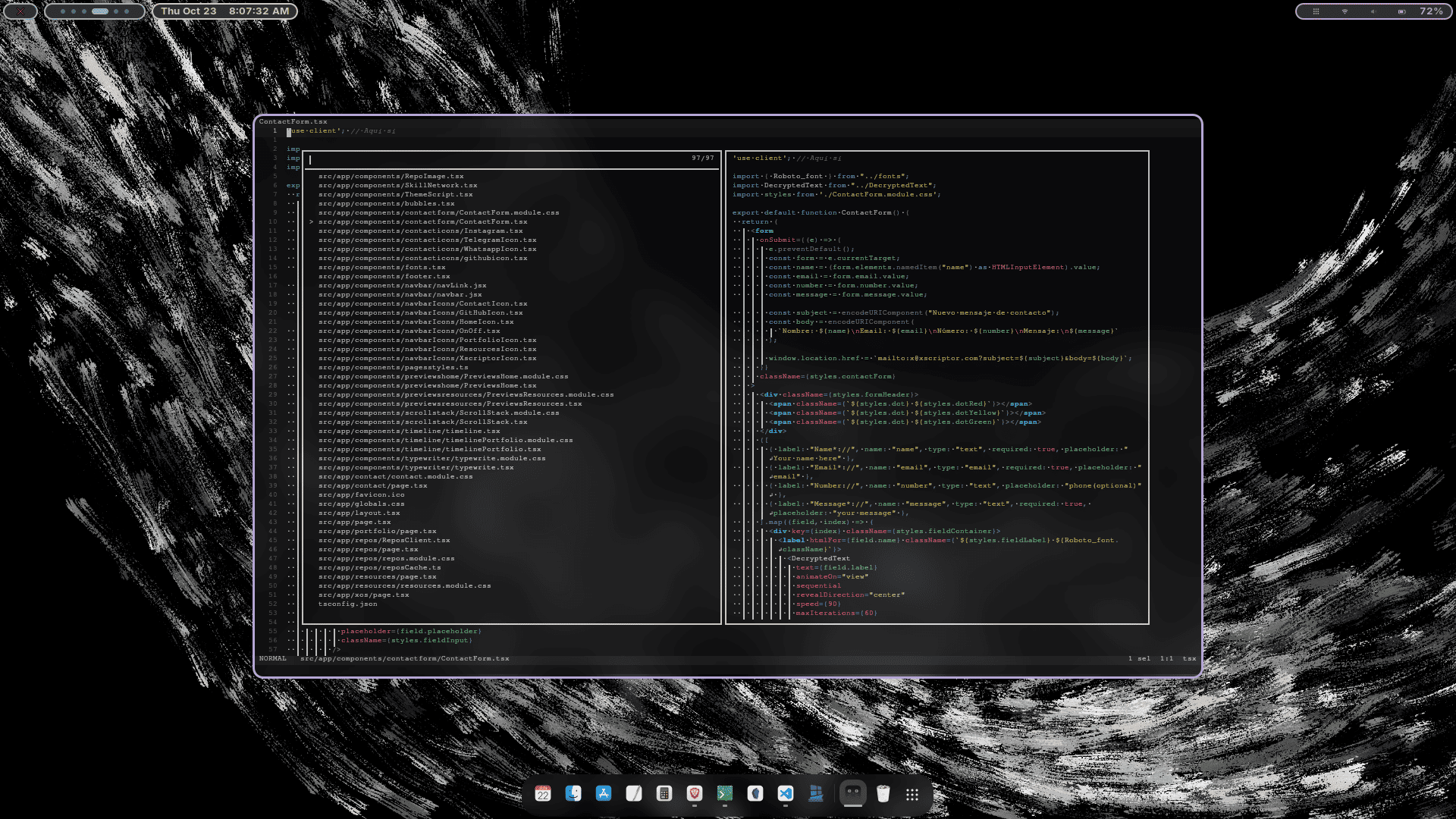The height and width of the screenshot is (819, 1456).
Task: Click the date and time in the menu bar
Action: (224, 11)
